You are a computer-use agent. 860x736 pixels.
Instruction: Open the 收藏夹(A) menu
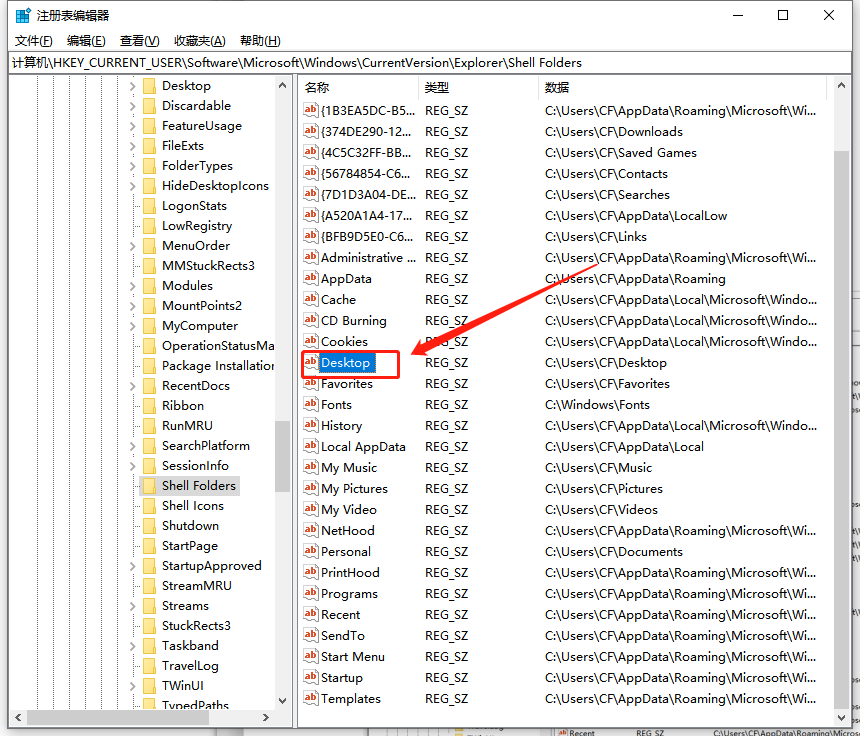pyautogui.click(x=200, y=41)
